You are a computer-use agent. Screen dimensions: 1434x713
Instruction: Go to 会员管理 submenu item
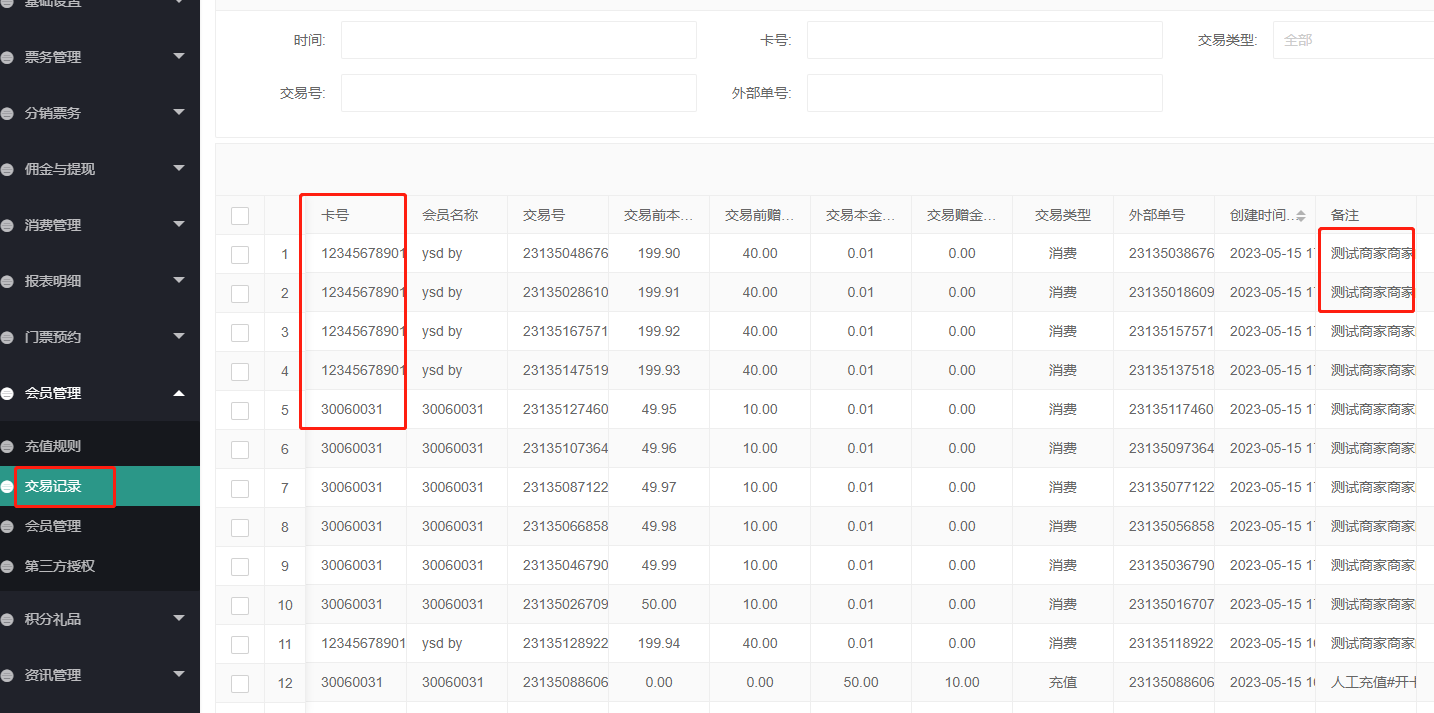(x=53, y=526)
